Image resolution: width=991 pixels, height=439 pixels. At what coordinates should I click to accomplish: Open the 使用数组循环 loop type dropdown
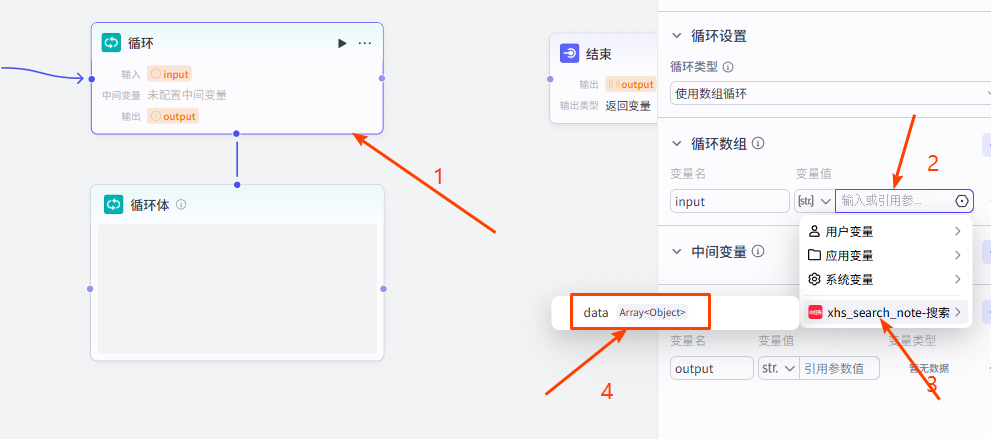tap(830, 94)
